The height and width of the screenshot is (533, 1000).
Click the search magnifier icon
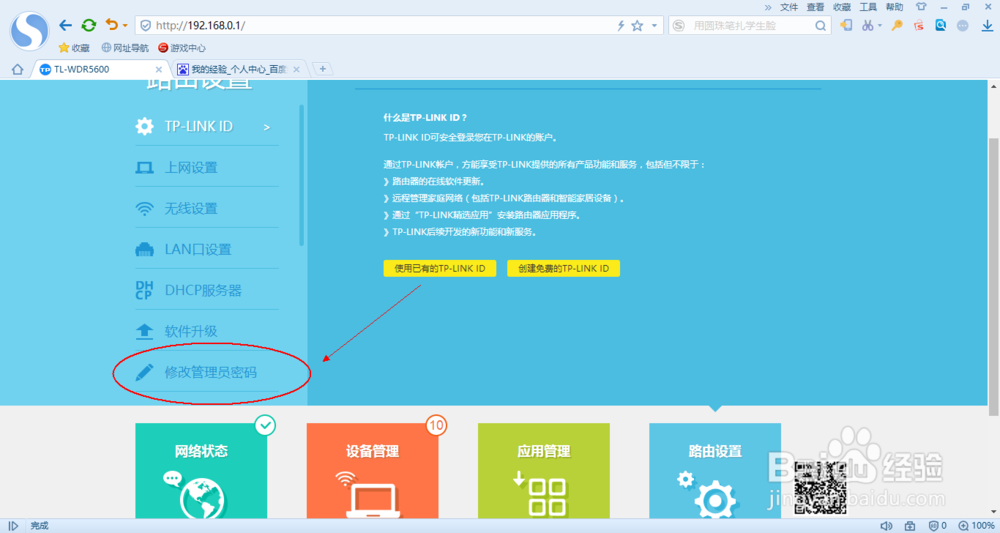pos(821,26)
